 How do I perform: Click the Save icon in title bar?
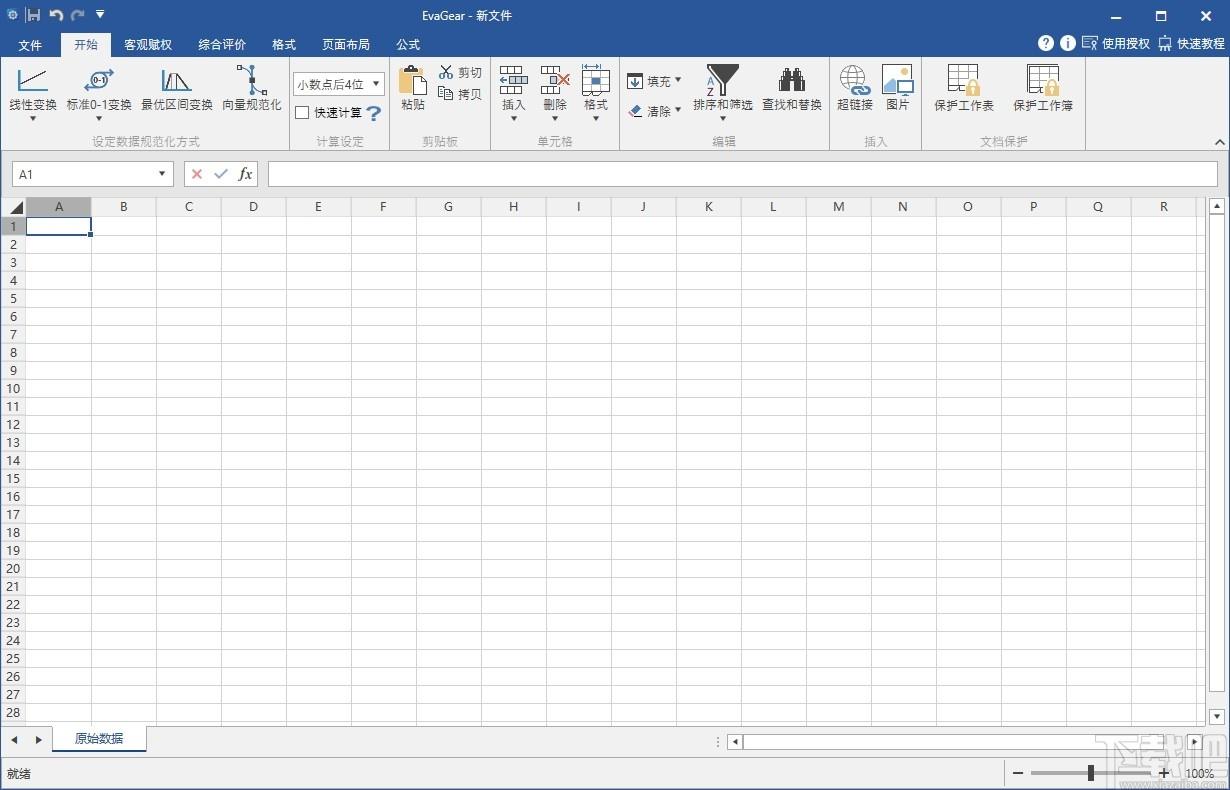pyautogui.click(x=34, y=15)
